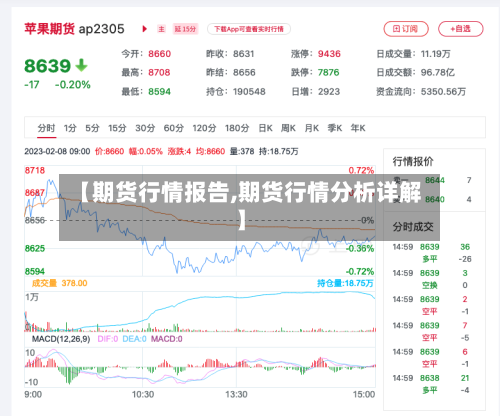Image resolution: width=500 pixels, height=416 pixels.
Task: Click the 空换 trade type label
Action: coord(430,285)
